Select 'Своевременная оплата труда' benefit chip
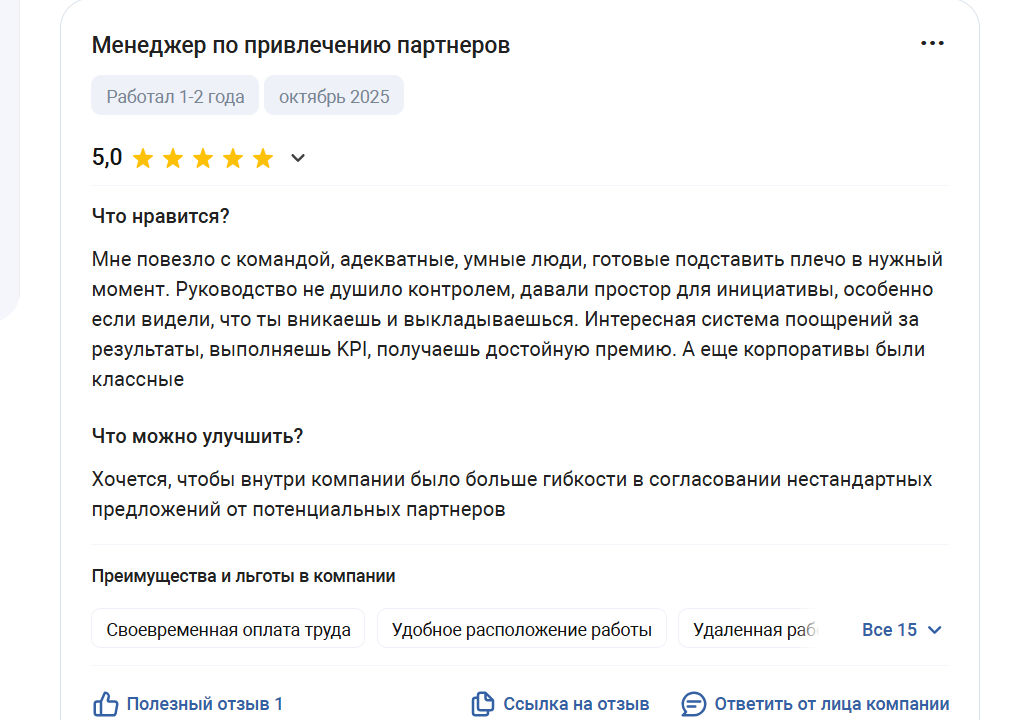 pos(228,630)
